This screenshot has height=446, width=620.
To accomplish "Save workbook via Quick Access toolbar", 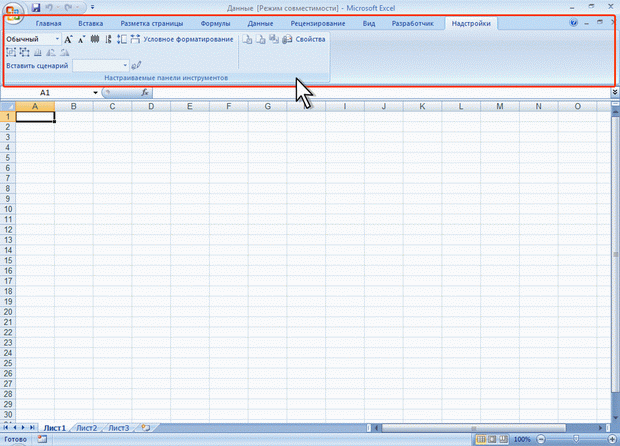I will pyautogui.click(x=36, y=8).
